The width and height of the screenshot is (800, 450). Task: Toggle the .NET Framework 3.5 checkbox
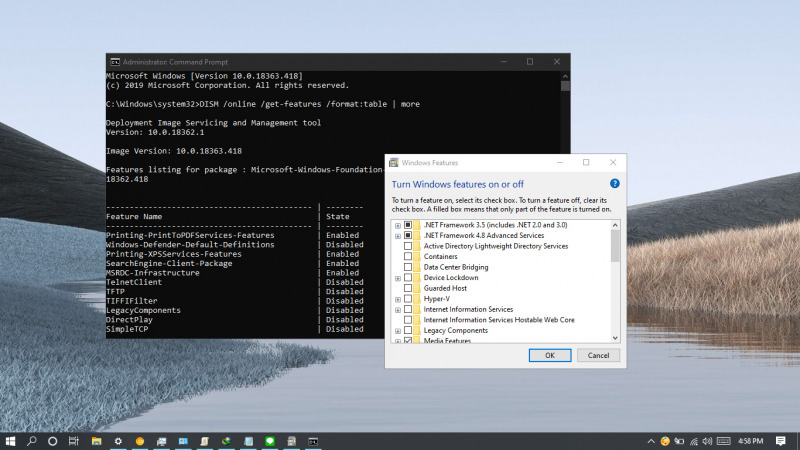[x=408, y=225]
